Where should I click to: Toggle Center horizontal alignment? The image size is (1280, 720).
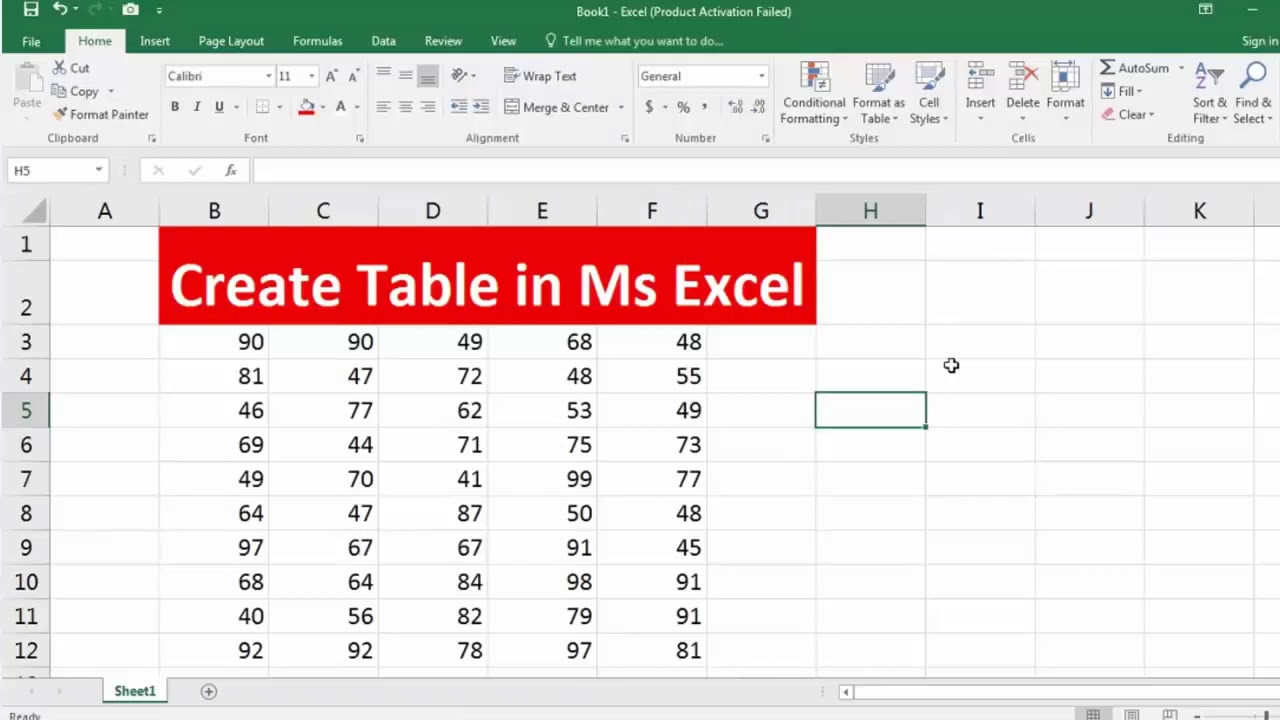405,107
